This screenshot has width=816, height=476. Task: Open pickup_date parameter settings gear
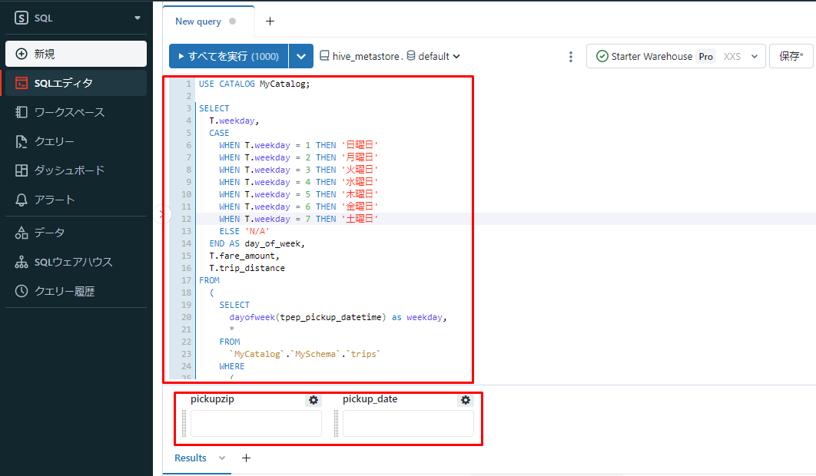pyautogui.click(x=465, y=400)
